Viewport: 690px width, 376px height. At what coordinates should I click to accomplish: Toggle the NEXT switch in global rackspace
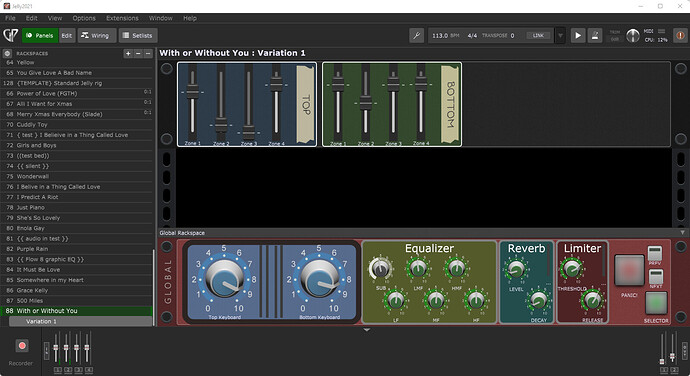[655, 277]
